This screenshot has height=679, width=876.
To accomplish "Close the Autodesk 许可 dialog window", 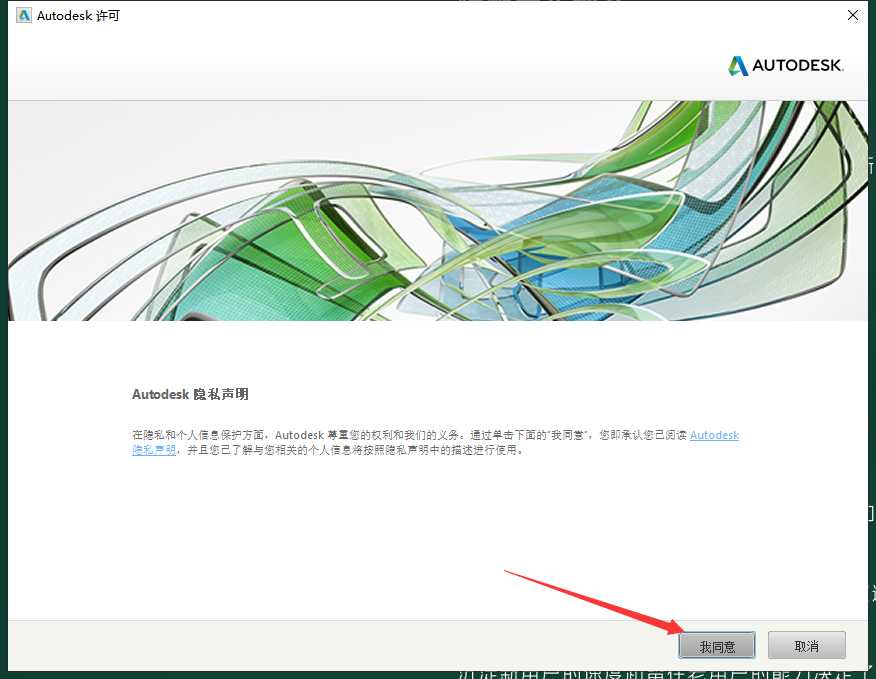I will tap(853, 15).
